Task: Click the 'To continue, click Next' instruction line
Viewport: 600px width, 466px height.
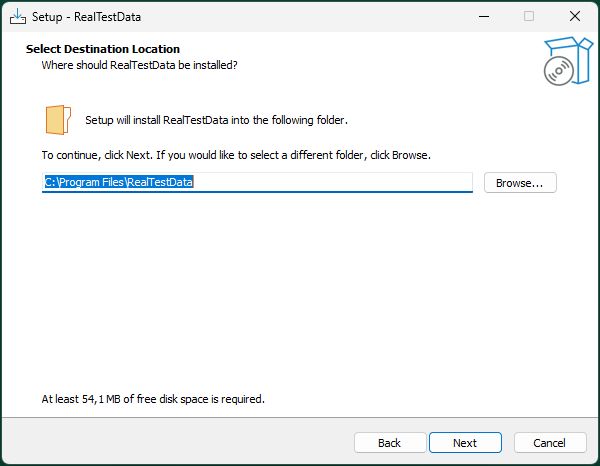Action: click(x=236, y=155)
